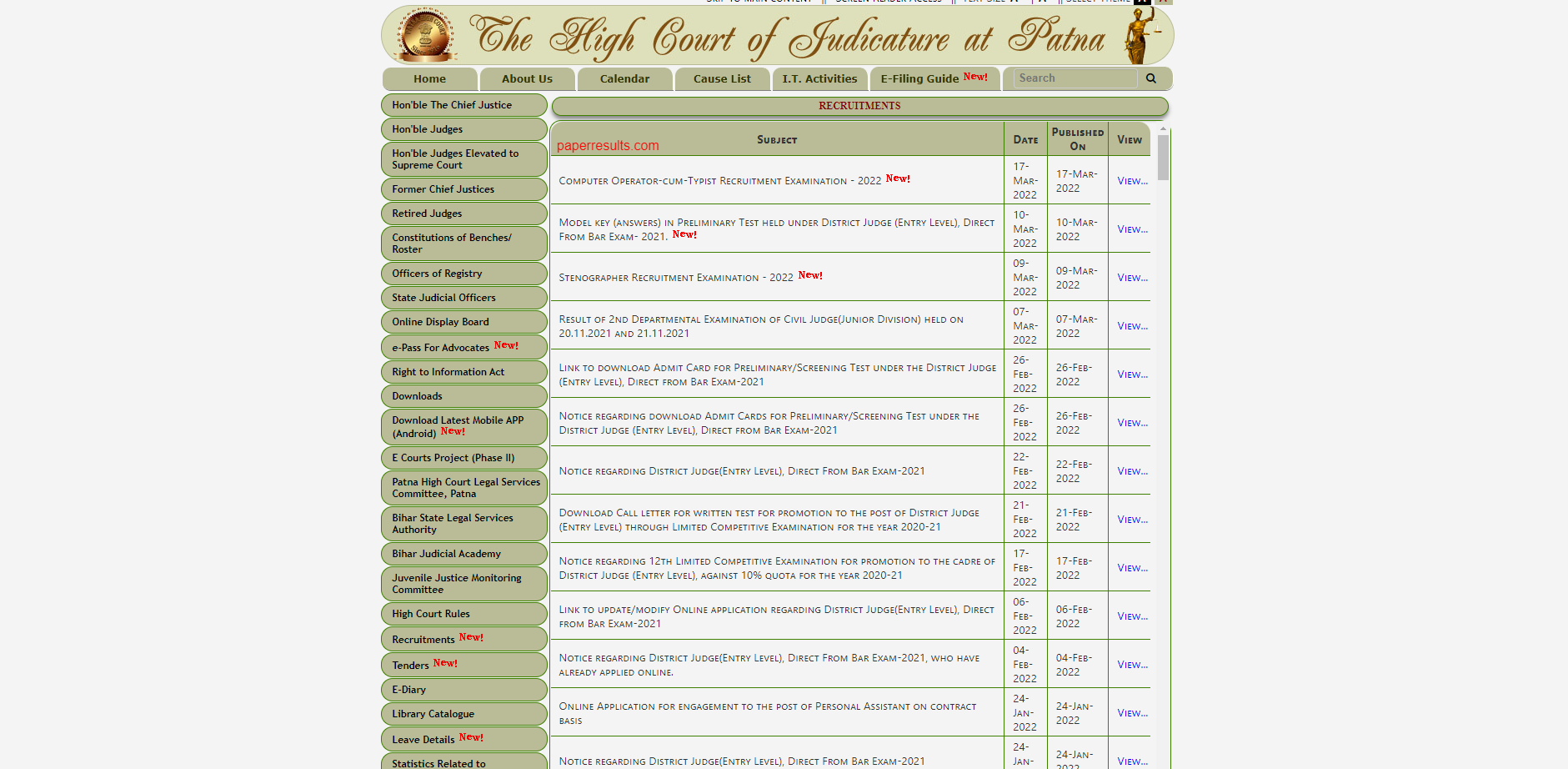The width and height of the screenshot is (1568, 769).
Task: Click the Recruitments section title bar
Action: [859, 106]
